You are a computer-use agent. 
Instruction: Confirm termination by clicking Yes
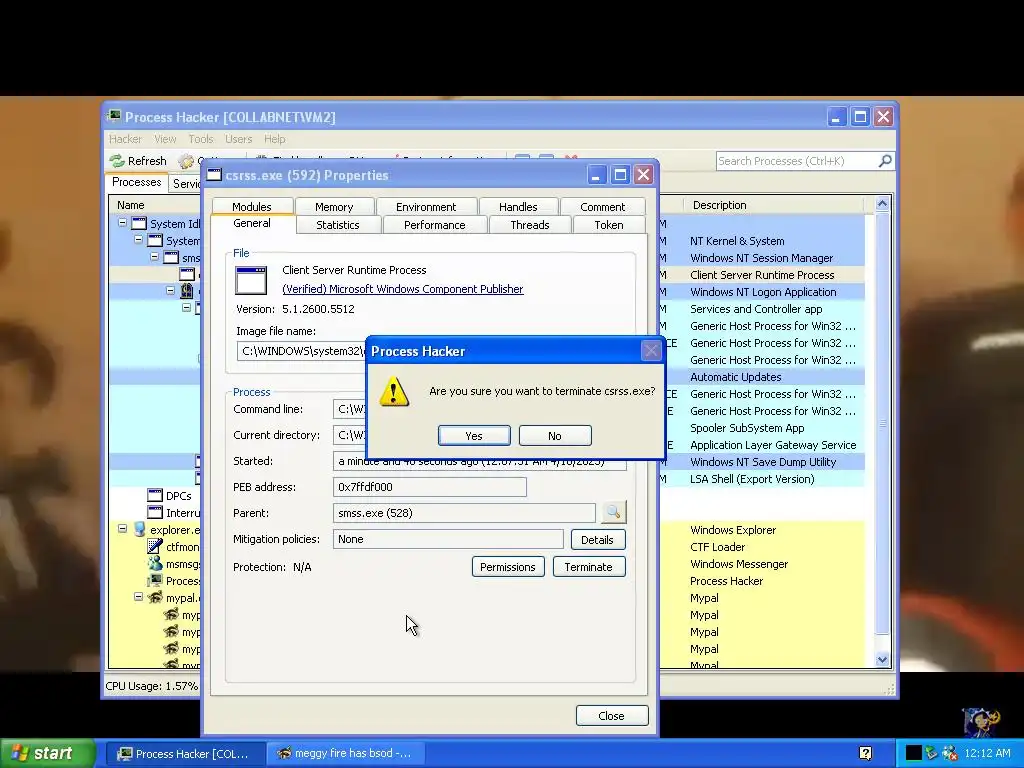[x=474, y=436]
